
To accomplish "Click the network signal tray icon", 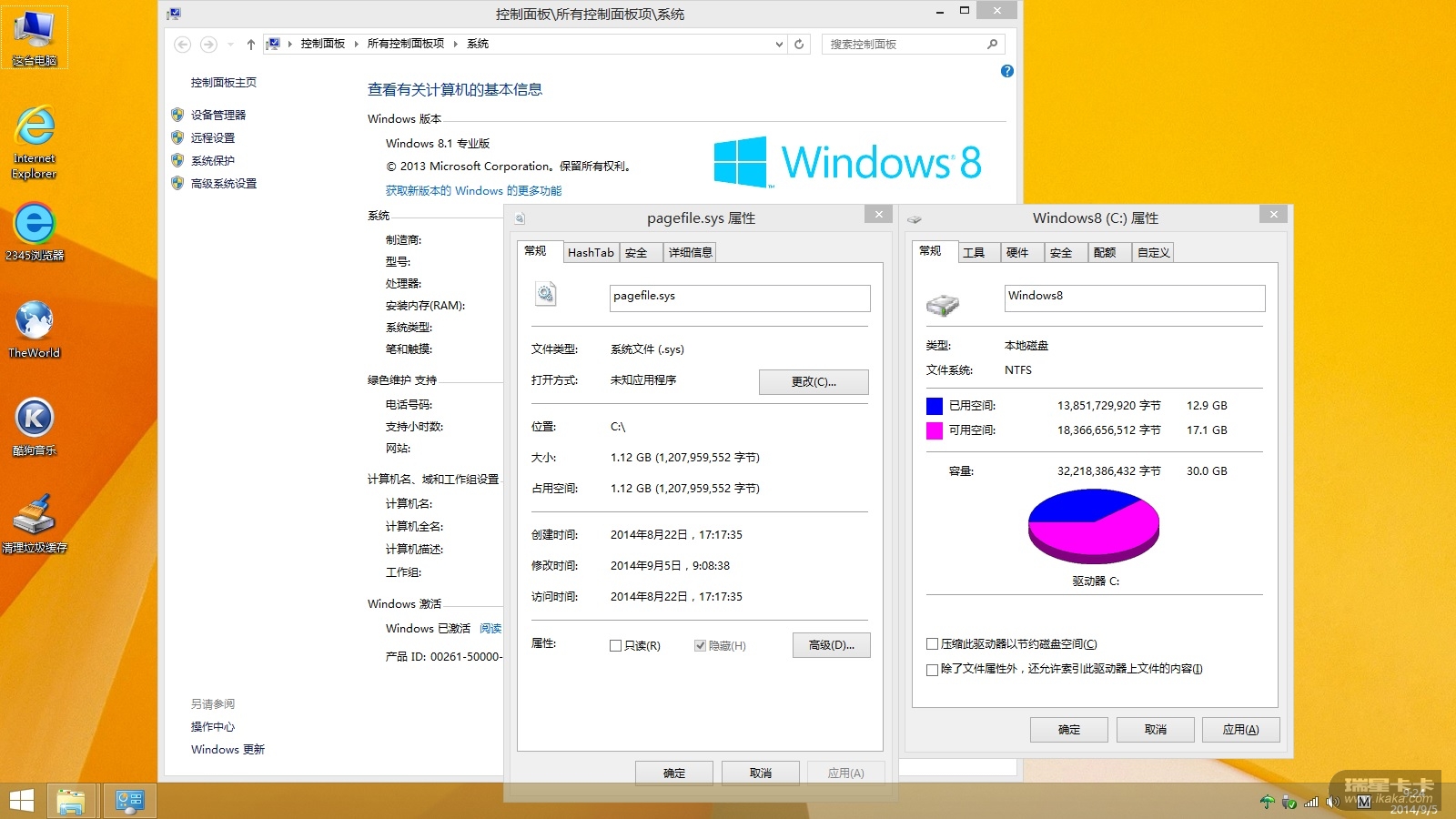I will 1311,802.
